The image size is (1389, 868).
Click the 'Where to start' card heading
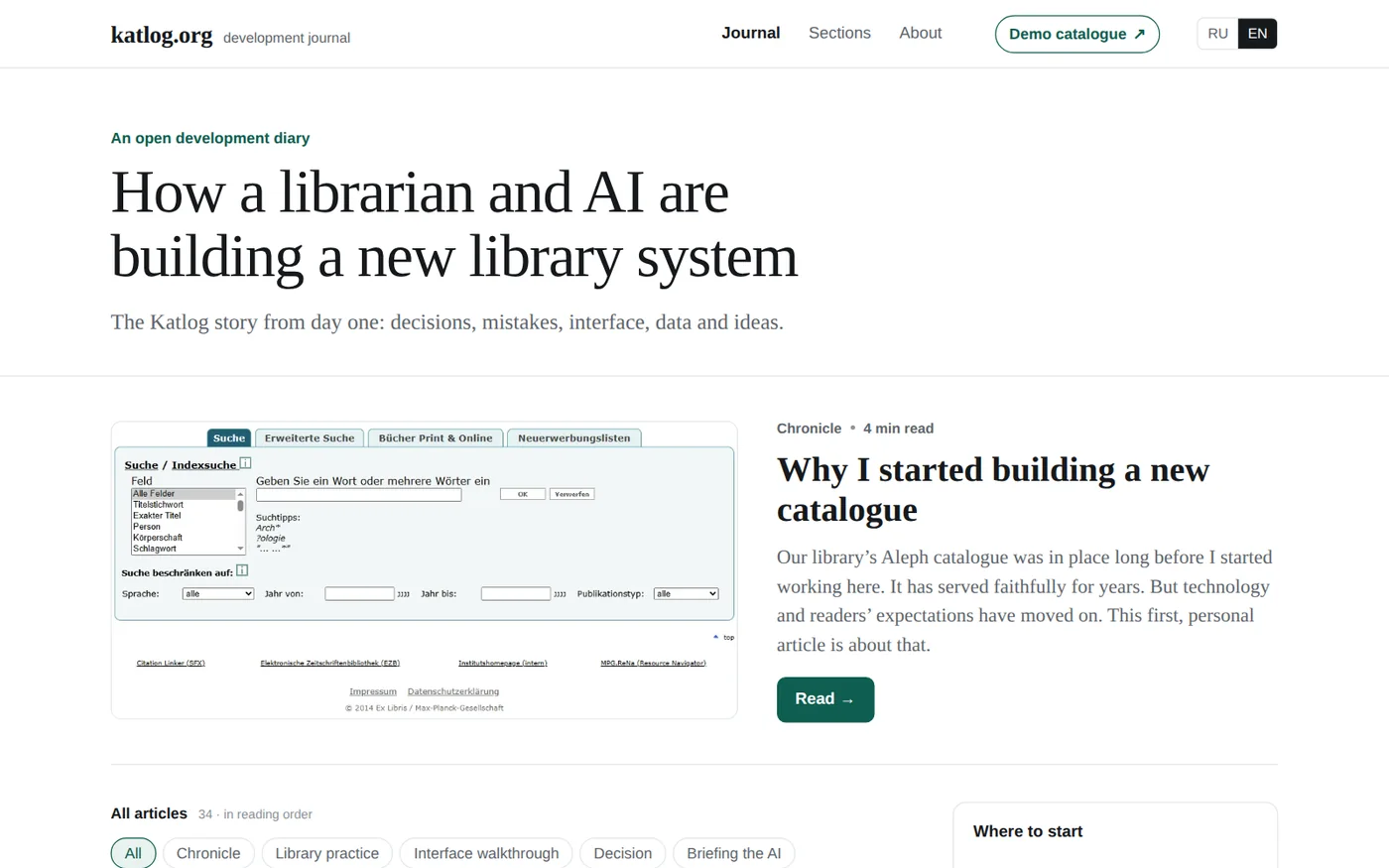(1028, 831)
